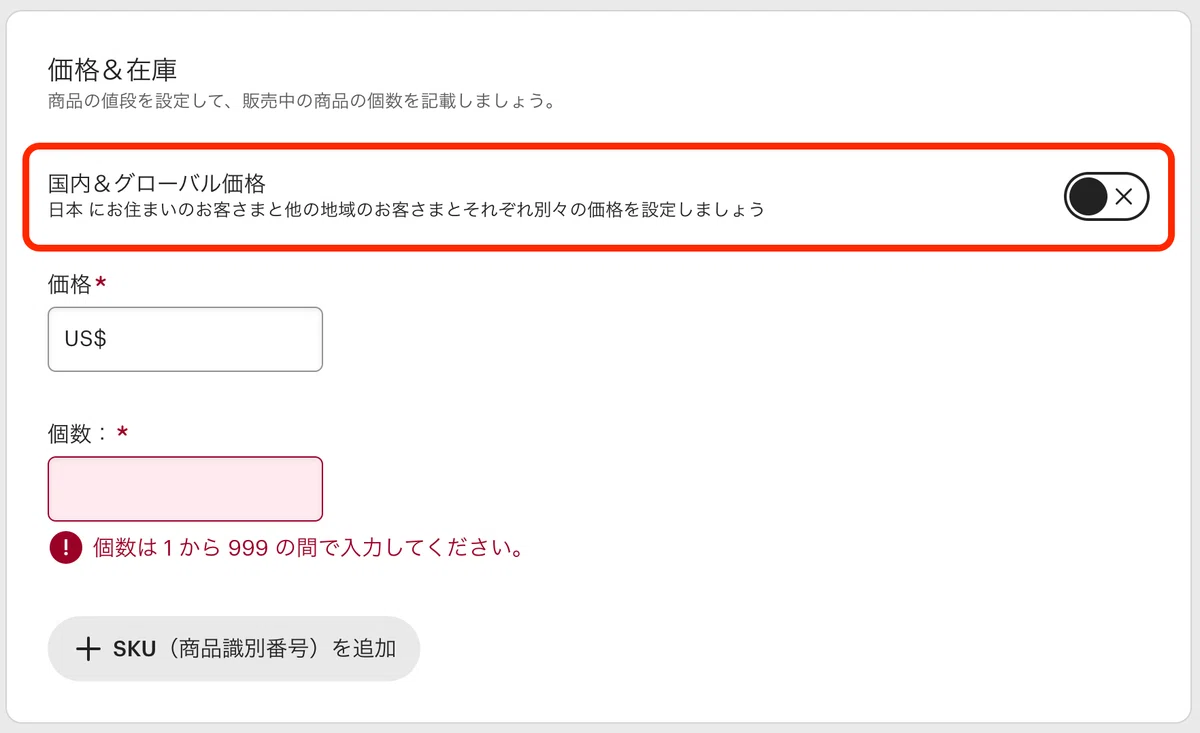
Task: Click the 価格＆在庫 section heading
Action: (x=112, y=69)
